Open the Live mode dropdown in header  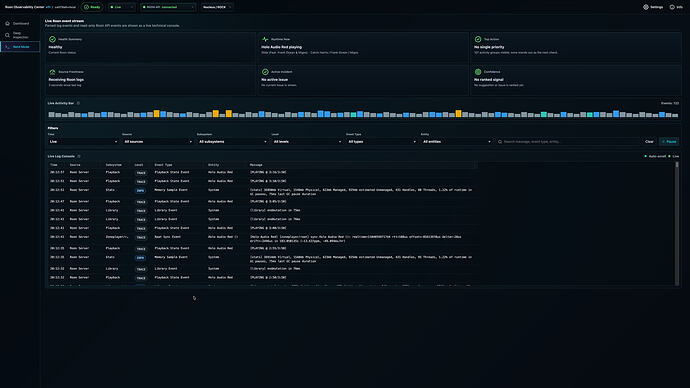tap(122, 7)
